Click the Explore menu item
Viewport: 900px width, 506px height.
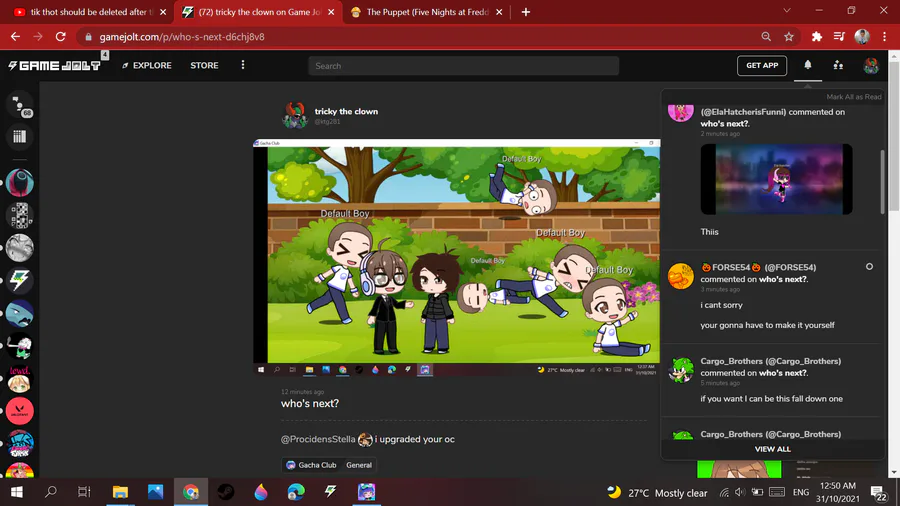[x=147, y=65]
